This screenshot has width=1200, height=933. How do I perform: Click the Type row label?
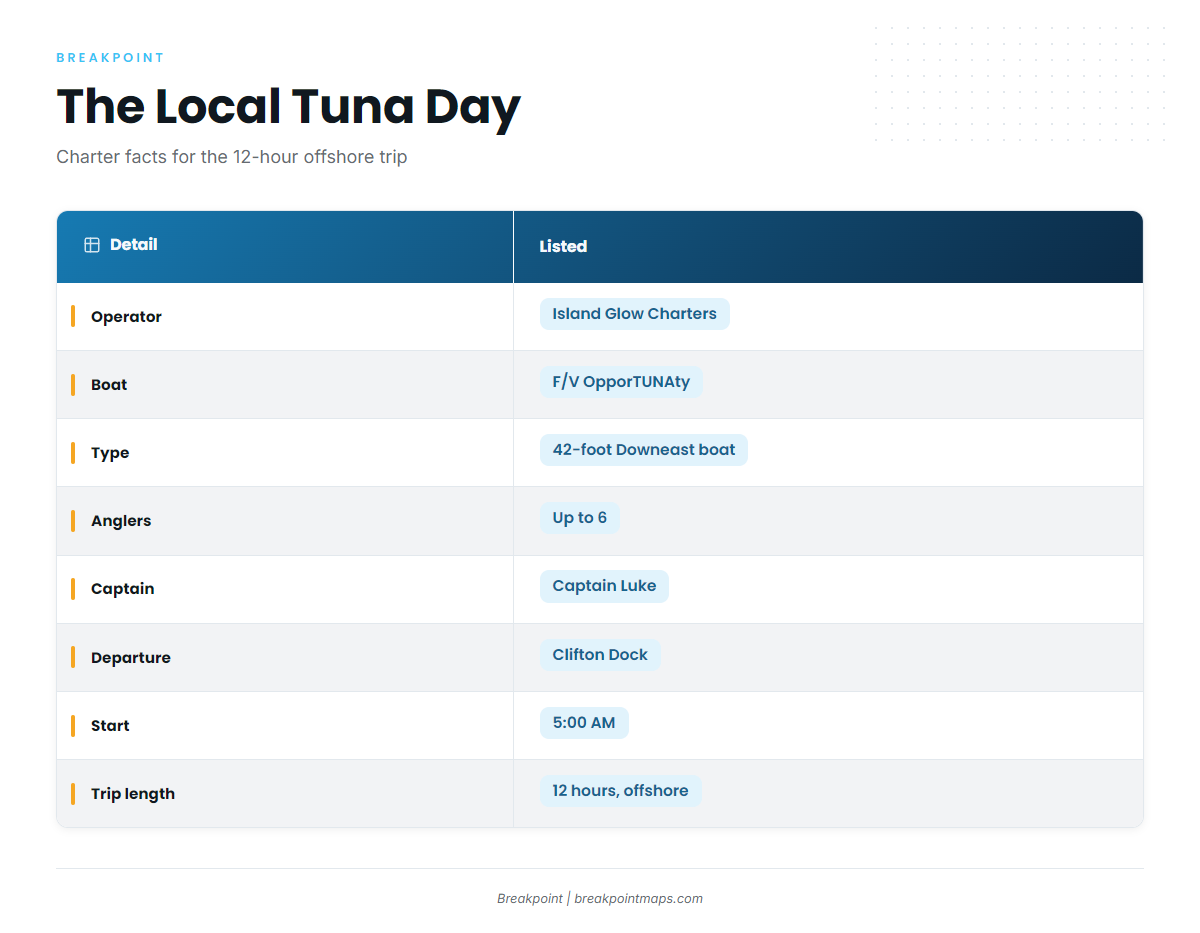pos(110,453)
